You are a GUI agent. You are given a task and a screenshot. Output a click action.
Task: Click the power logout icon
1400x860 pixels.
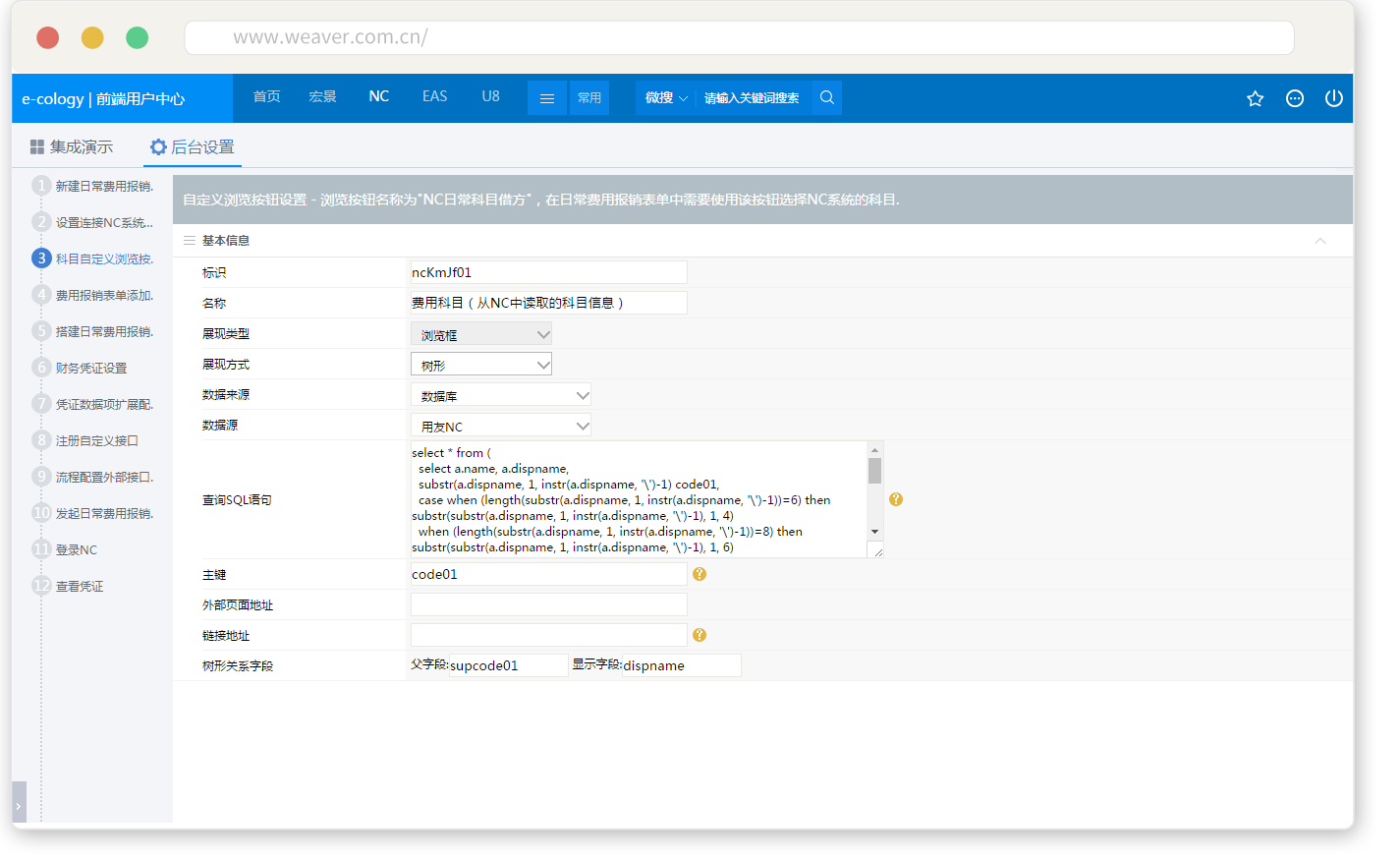click(x=1333, y=98)
